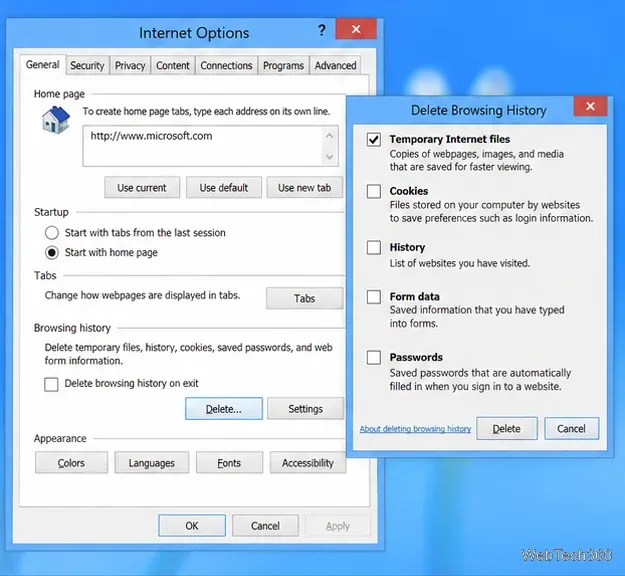Viewport: 625px width, 576px height.
Task: Choose Start with tabs from the last session
Action: point(52,233)
